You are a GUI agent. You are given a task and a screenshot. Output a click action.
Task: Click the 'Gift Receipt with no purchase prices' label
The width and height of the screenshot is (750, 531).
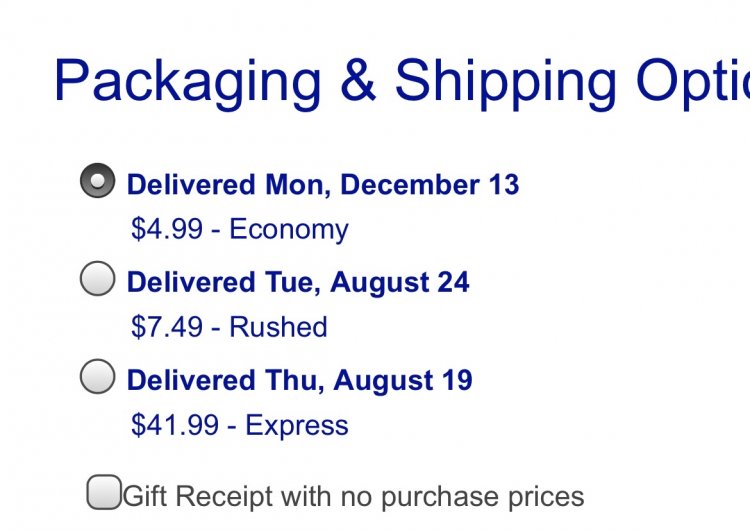(x=353, y=497)
